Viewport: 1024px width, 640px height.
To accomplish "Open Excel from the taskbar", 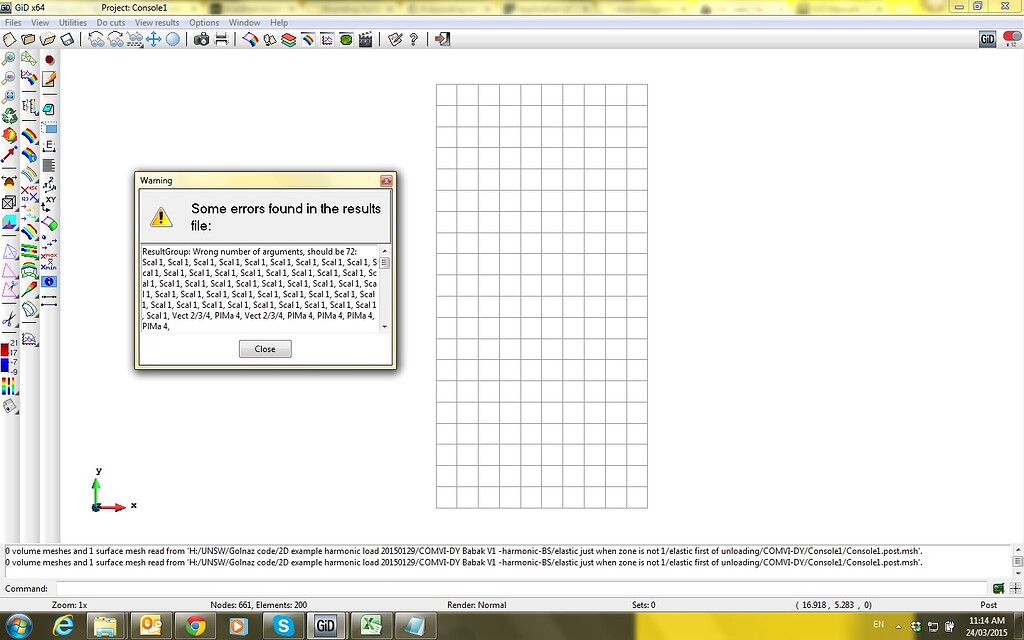I will click(370, 625).
